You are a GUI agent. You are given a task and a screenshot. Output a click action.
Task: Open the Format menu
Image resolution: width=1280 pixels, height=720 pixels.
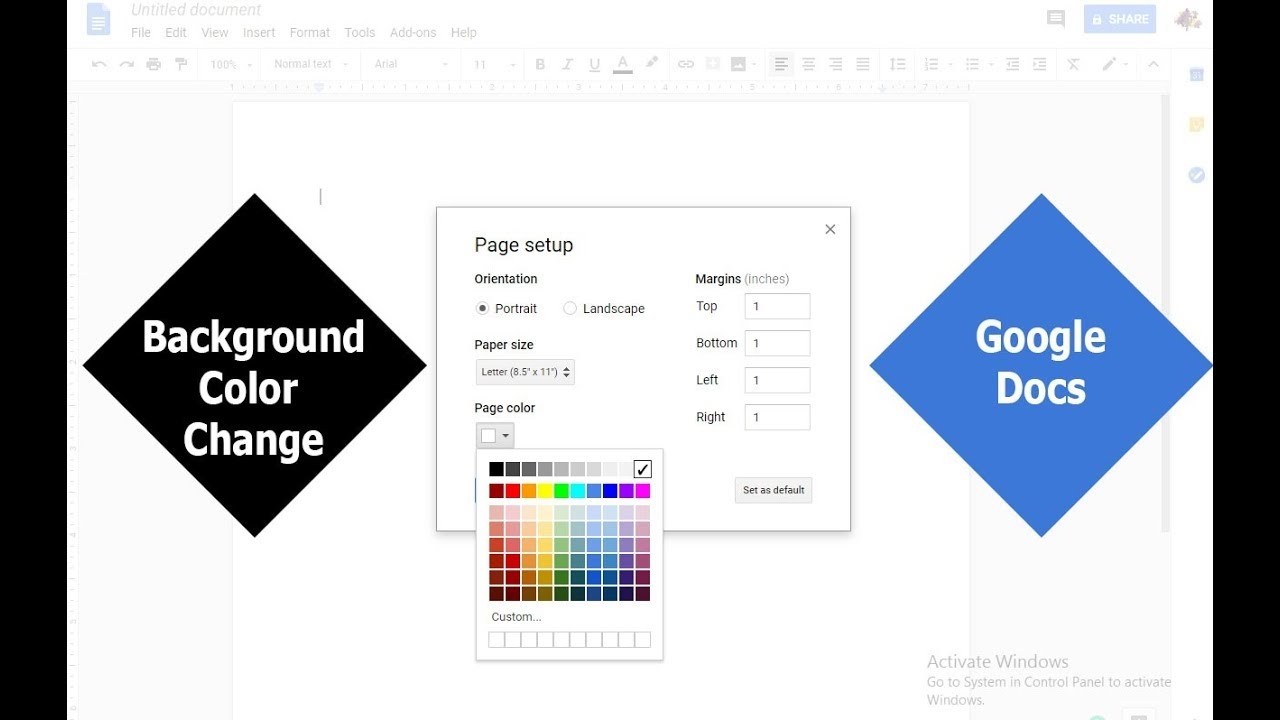click(309, 32)
